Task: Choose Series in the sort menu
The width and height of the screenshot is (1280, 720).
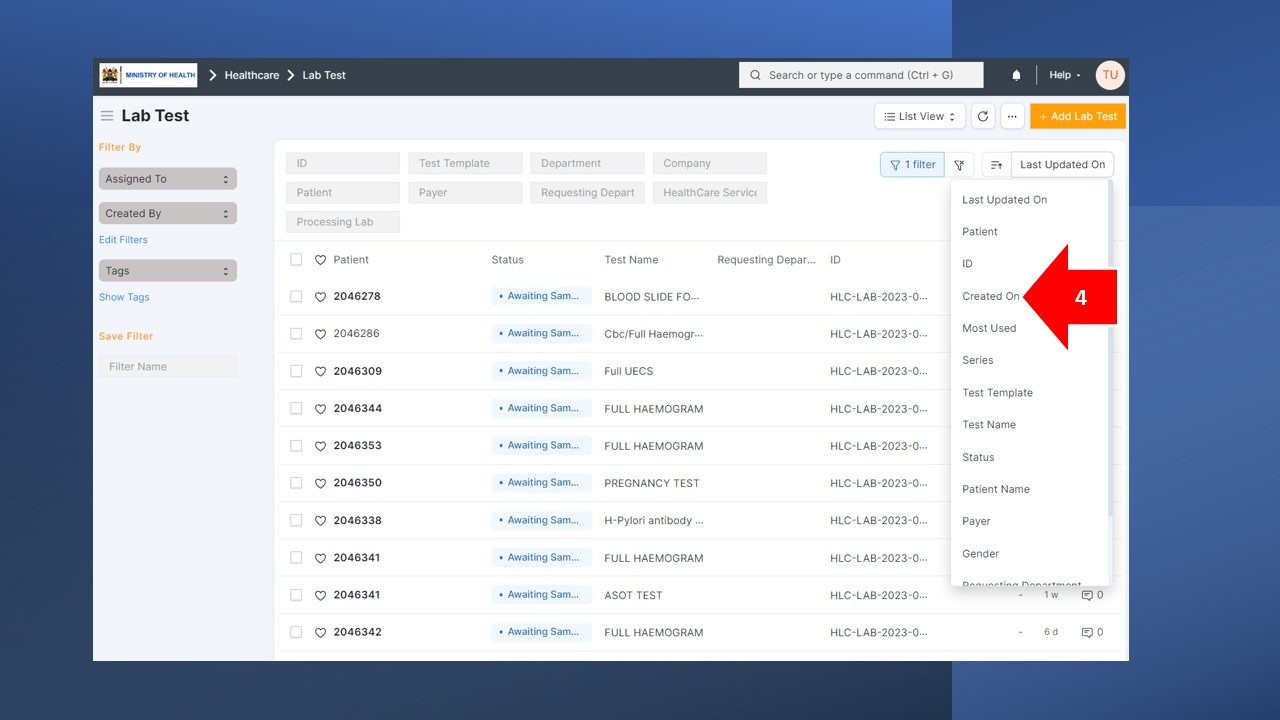Action: click(x=978, y=360)
